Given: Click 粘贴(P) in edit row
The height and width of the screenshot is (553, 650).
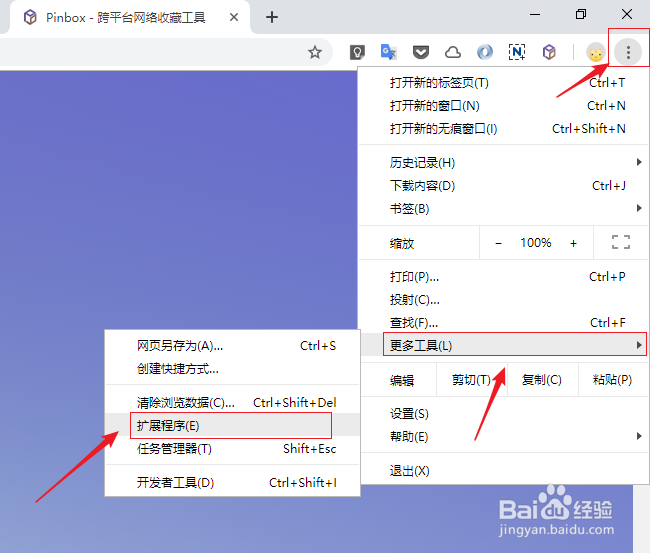Looking at the screenshot, I should coord(612,379).
